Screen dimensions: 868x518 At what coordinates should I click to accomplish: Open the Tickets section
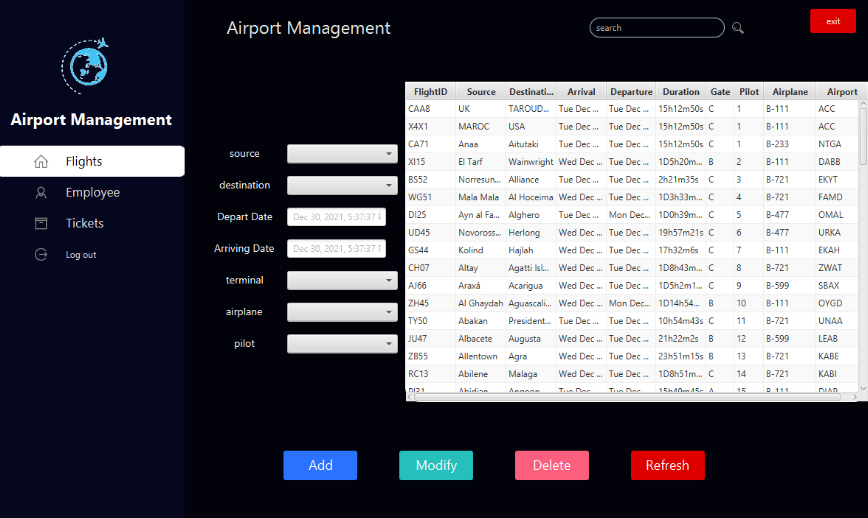coord(85,224)
